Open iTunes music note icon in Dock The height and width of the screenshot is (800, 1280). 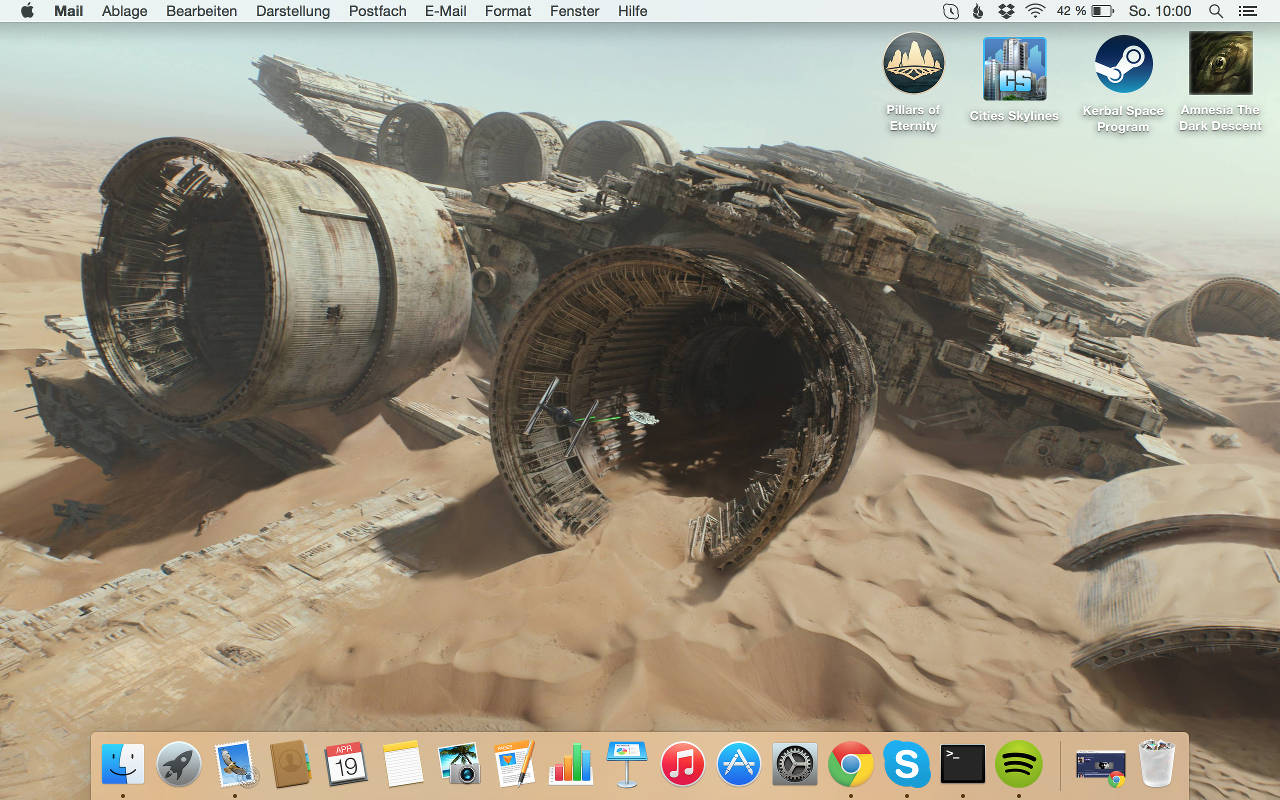point(683,765)
